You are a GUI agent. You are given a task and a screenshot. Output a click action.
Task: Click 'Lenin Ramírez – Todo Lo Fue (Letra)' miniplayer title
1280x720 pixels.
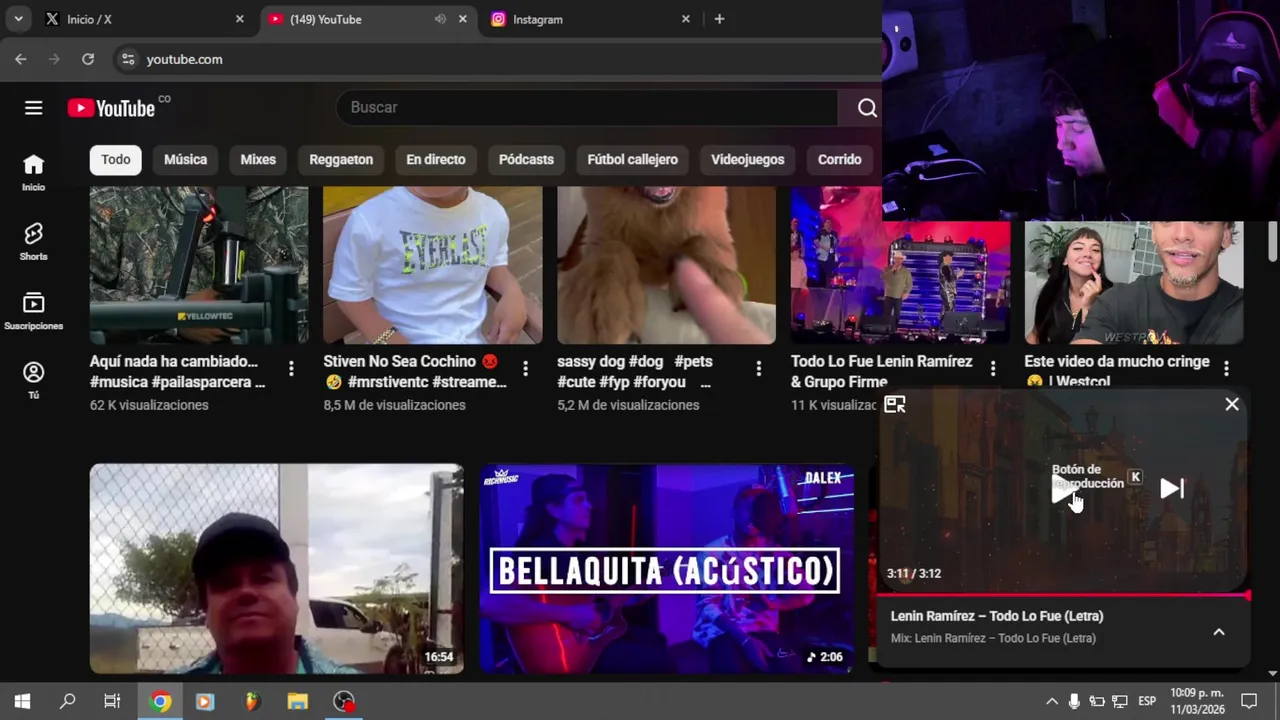pyautogui.click(x=997, y=616)
